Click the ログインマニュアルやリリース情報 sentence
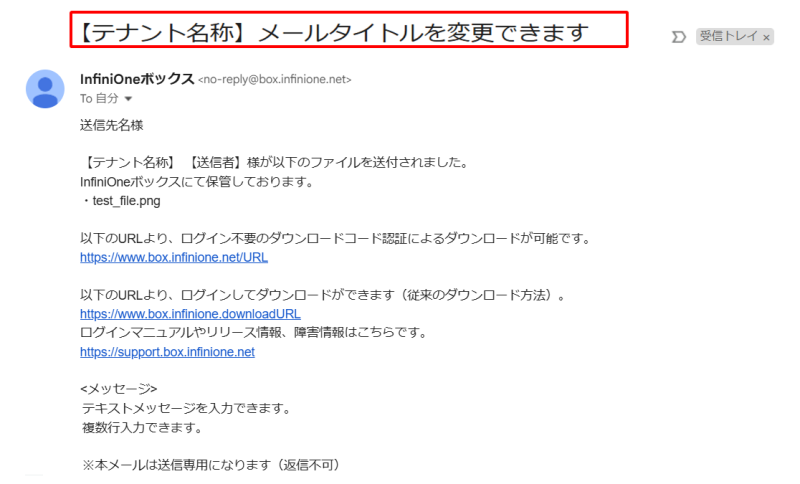800x484 pixels. click(x=254, y=333)
